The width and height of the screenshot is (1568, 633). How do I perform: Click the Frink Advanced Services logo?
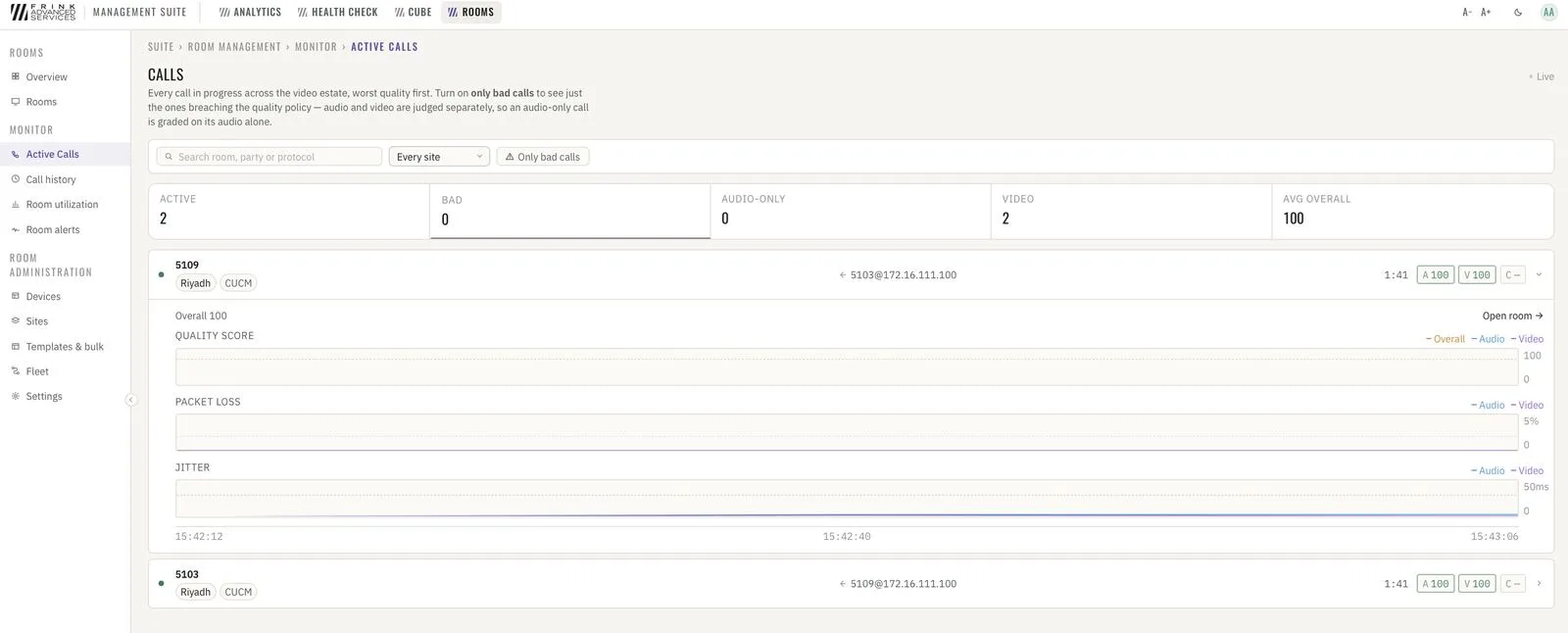(43, 12)
